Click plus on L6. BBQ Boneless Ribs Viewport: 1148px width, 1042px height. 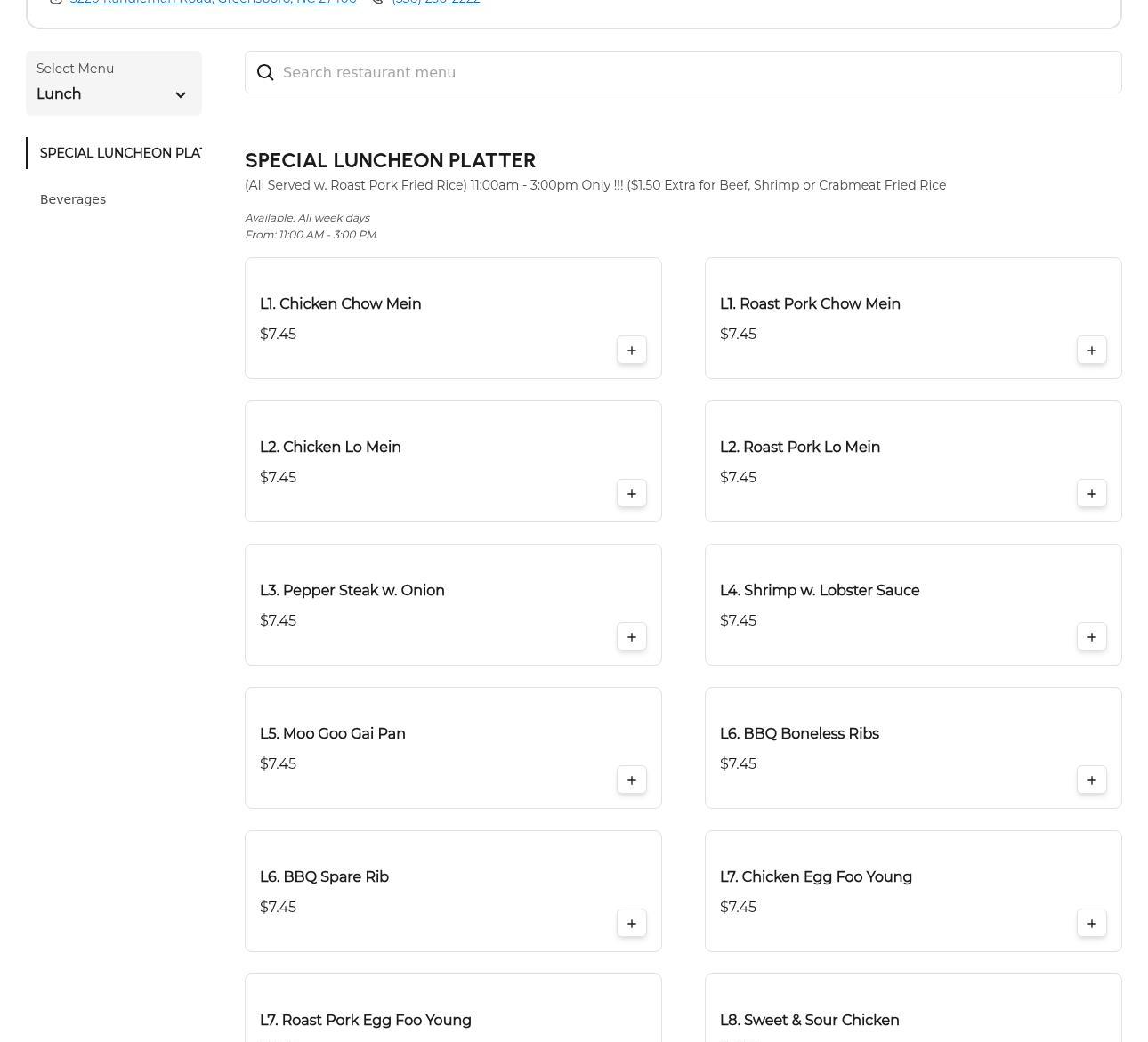pos(1091,780)
